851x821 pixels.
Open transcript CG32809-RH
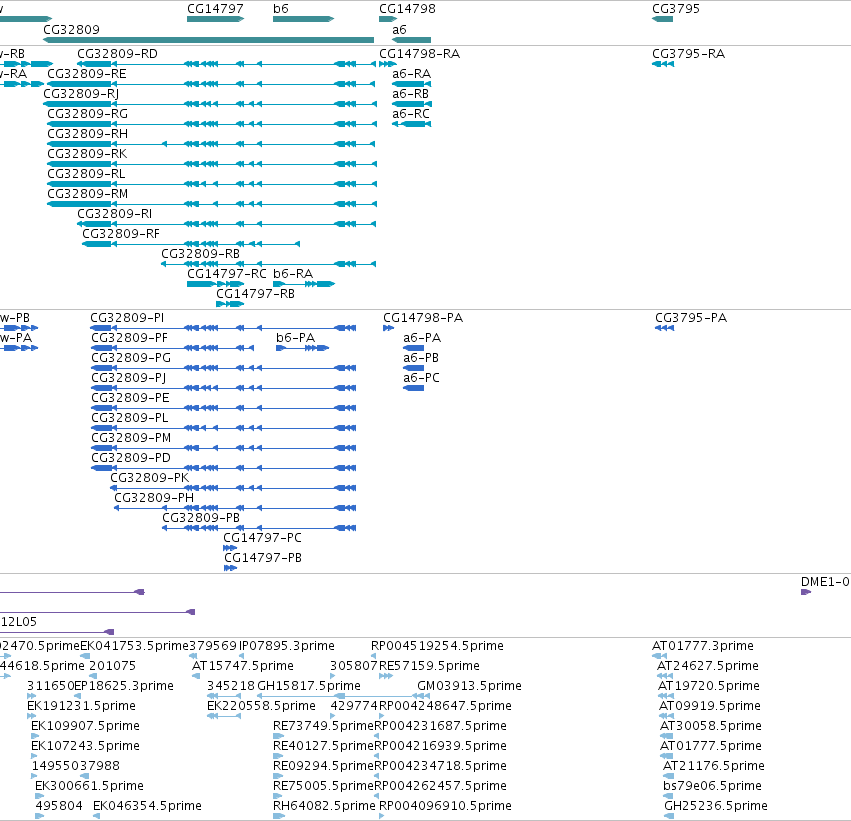click(211, 144)
